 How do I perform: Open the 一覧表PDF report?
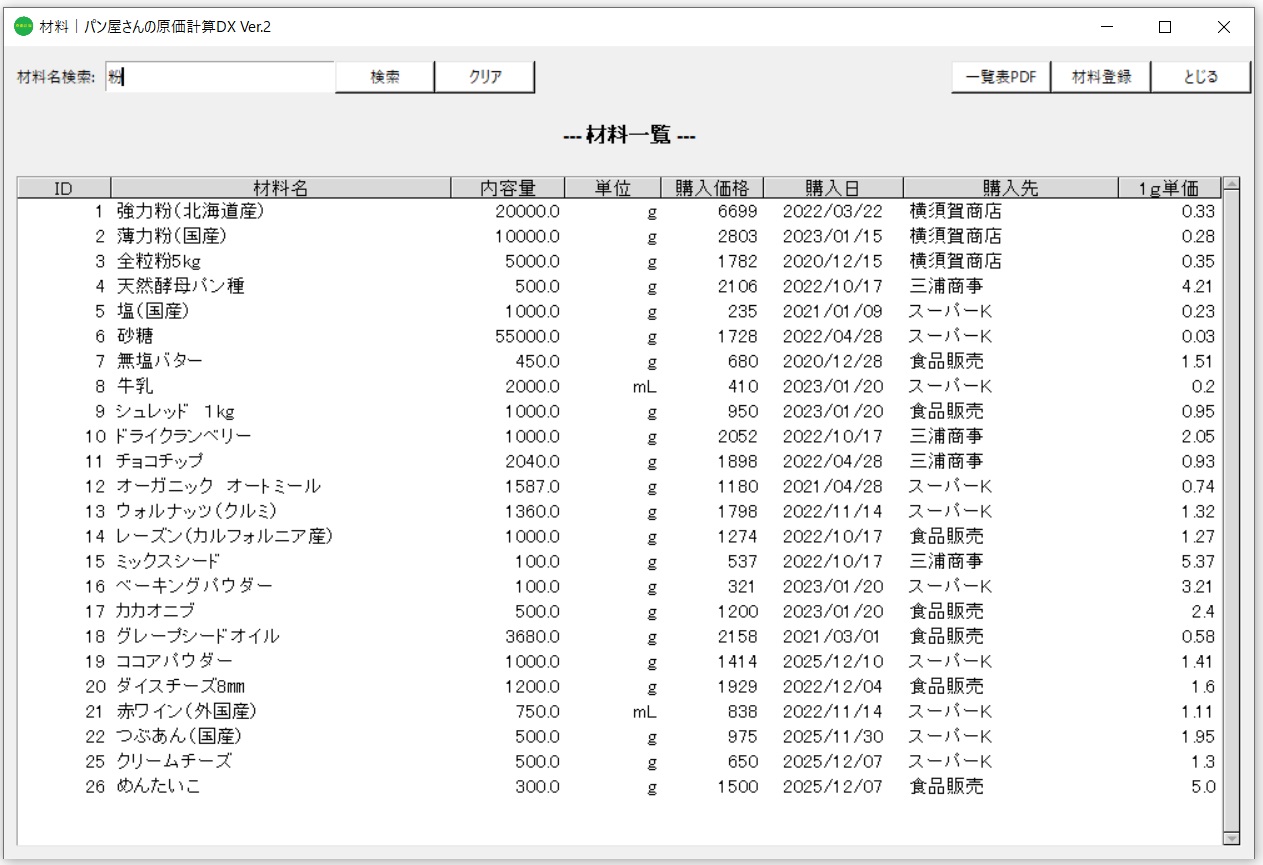[1001, 76]
